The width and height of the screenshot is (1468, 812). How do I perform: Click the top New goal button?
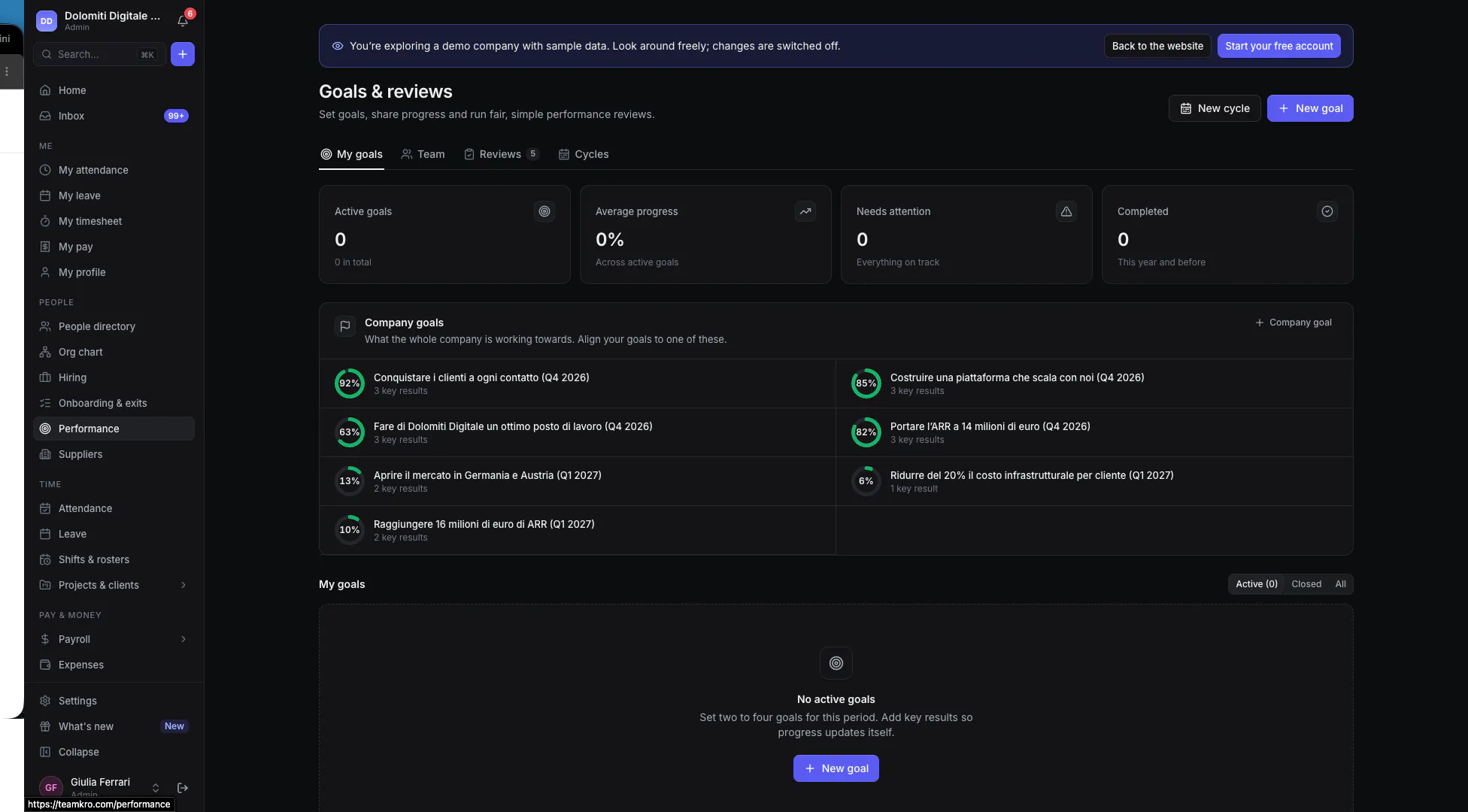click(1310, 108)
